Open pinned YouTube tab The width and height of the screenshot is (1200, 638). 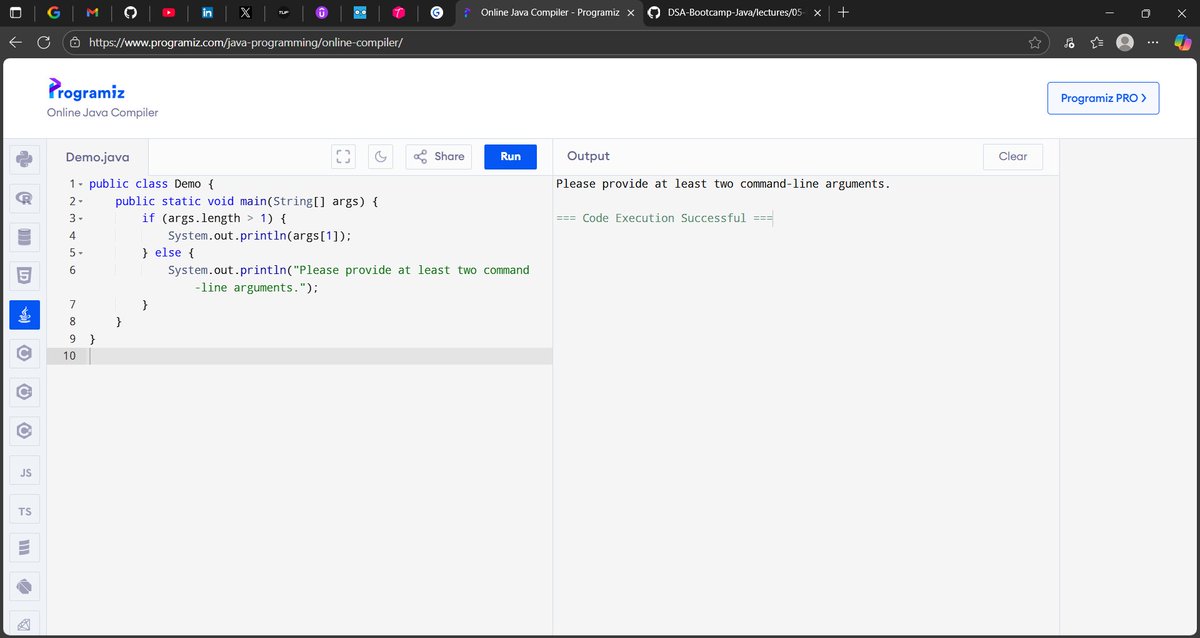(x=169, y=13)
